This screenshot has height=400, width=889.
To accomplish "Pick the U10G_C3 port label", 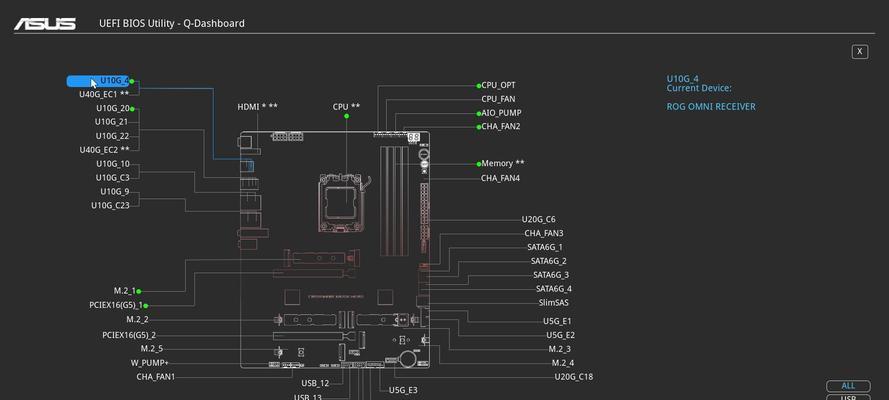I will click(112, 177).
